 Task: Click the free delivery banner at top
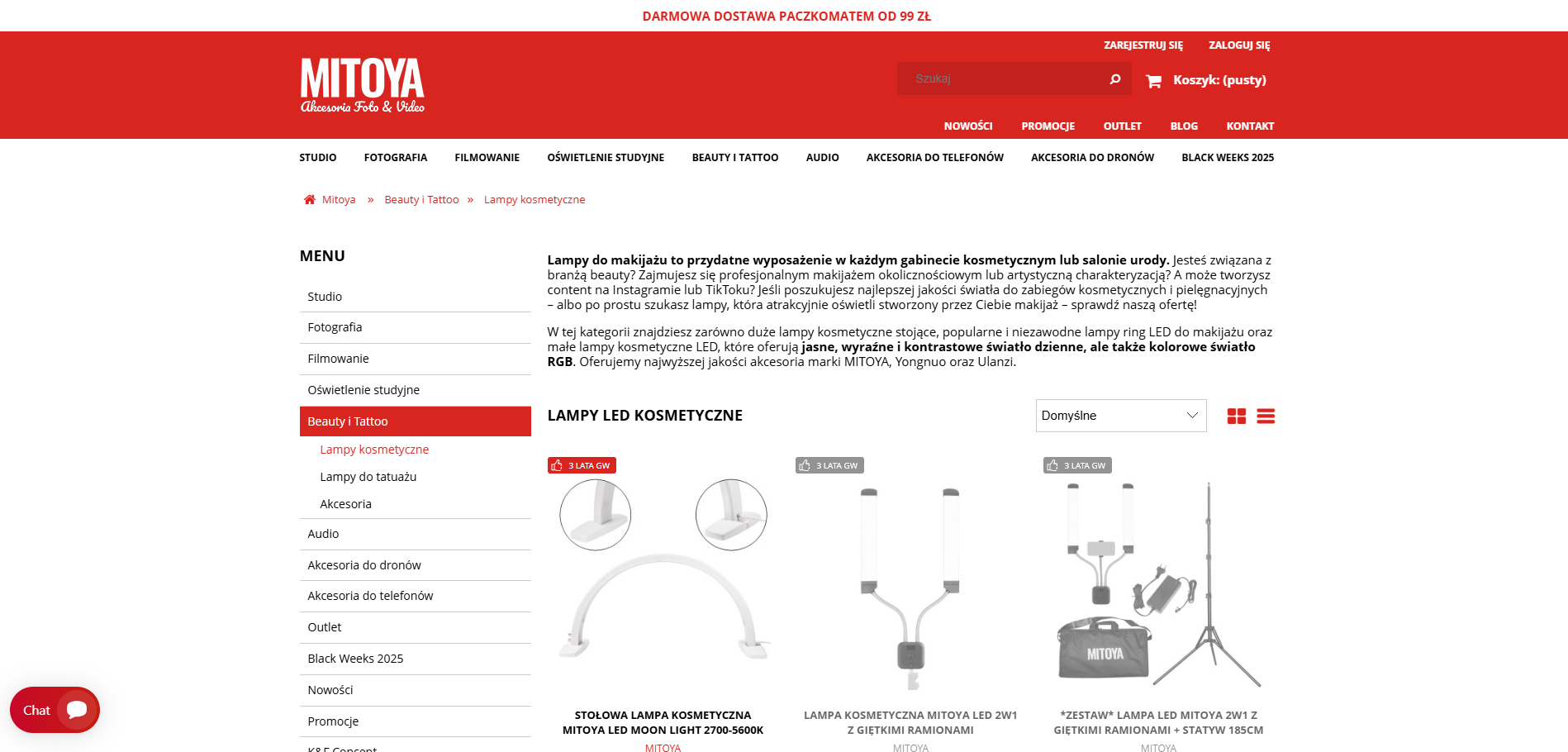pos(786,17)
